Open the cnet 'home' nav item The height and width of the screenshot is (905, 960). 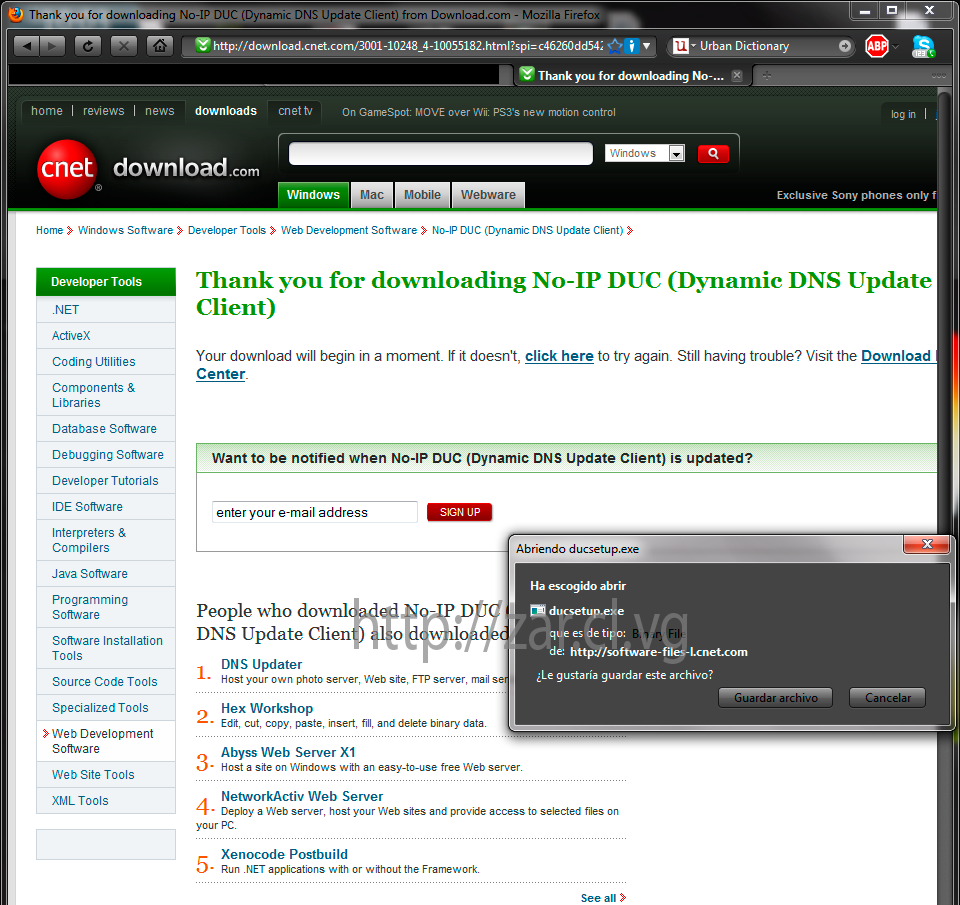47,111
